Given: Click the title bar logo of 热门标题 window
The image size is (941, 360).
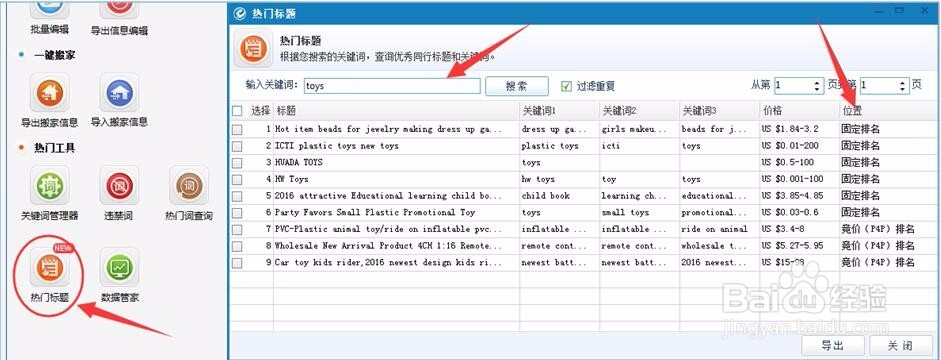Looking at the screenshot, I should click(x=240, y=13).
